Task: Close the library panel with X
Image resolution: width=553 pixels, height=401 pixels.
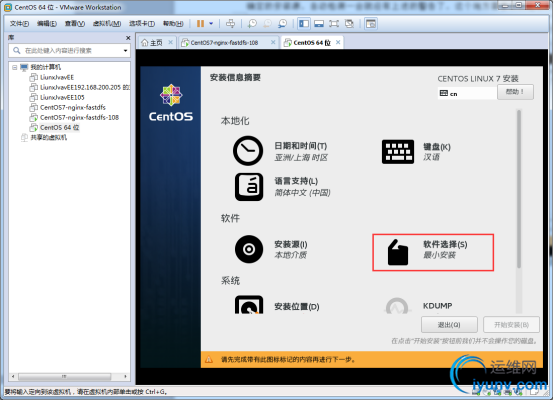Action: 128,38
